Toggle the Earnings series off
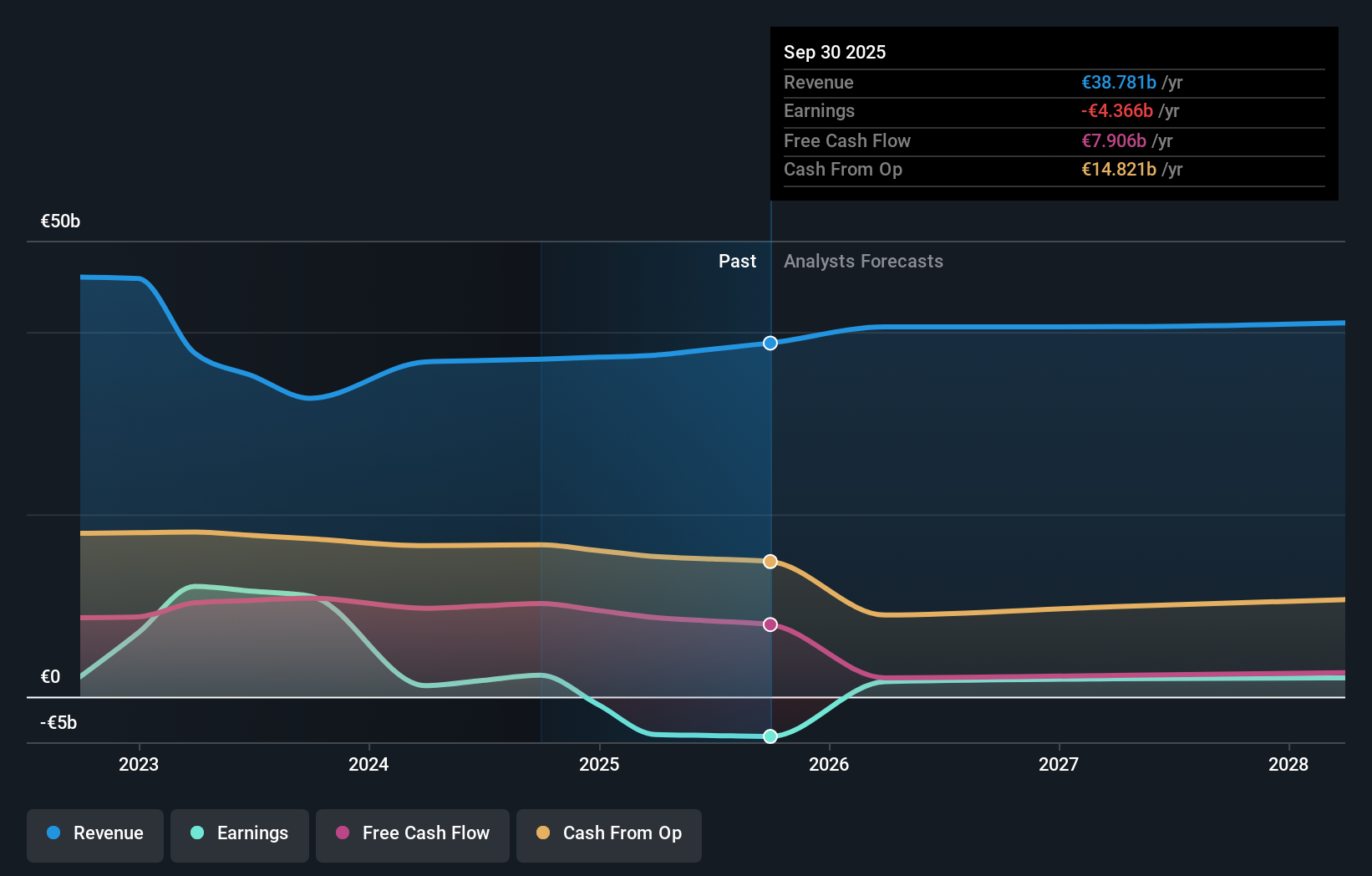 click(239, 833)
